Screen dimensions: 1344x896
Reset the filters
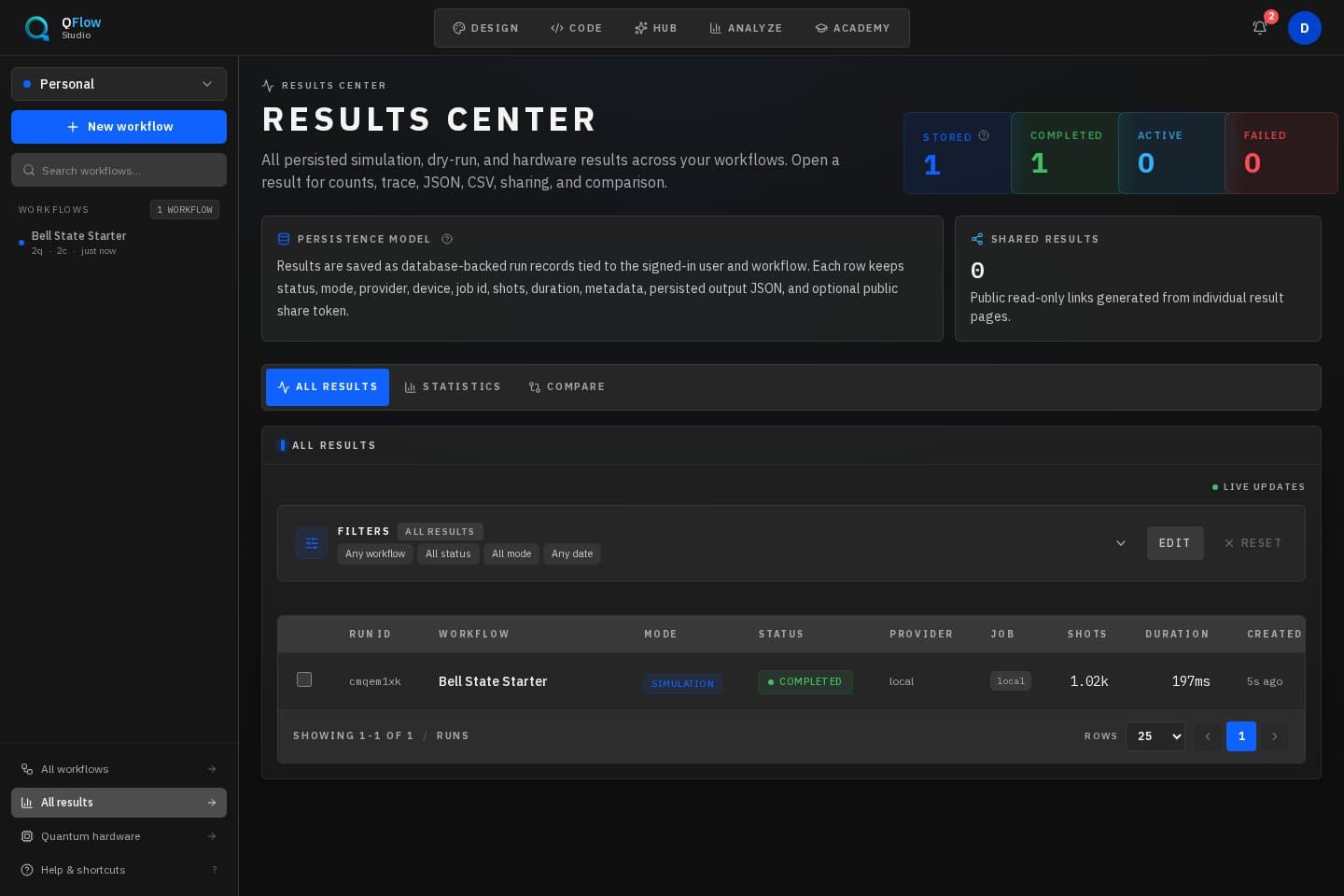(x=1253, y=543)
